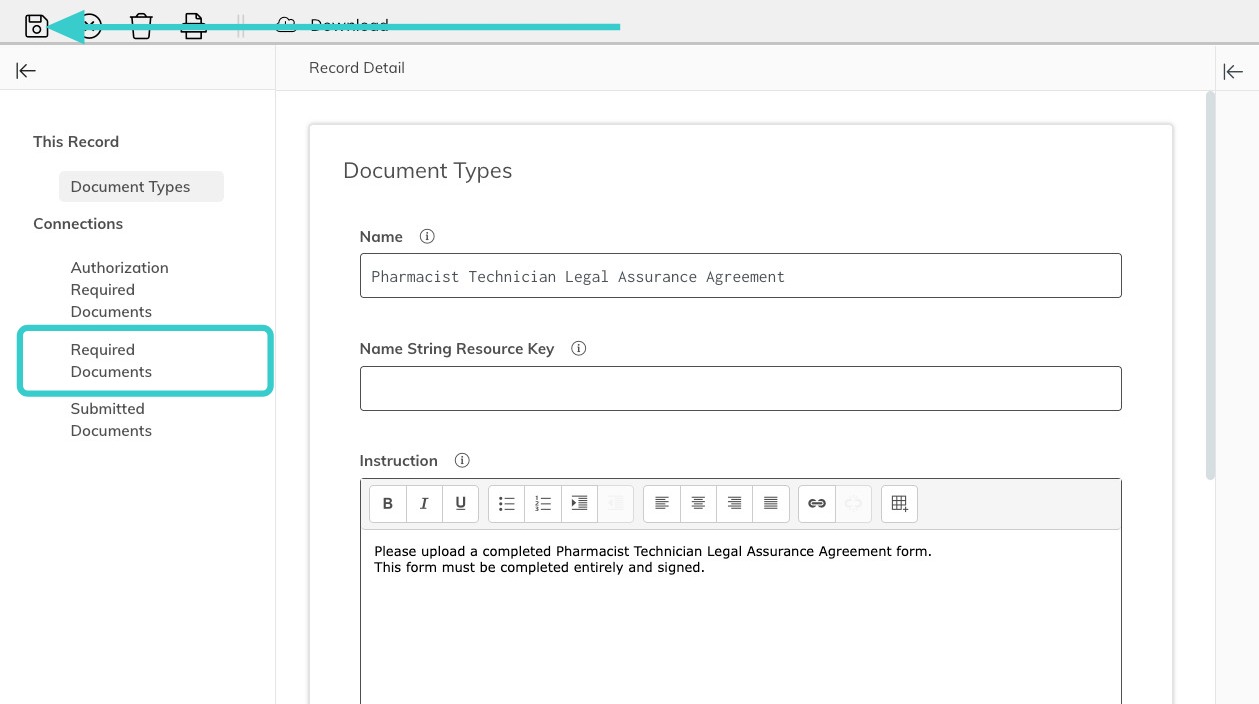The image size is (1259, 704).
Task: Toggle bold in Instruction editor
Action: [388, 504]
